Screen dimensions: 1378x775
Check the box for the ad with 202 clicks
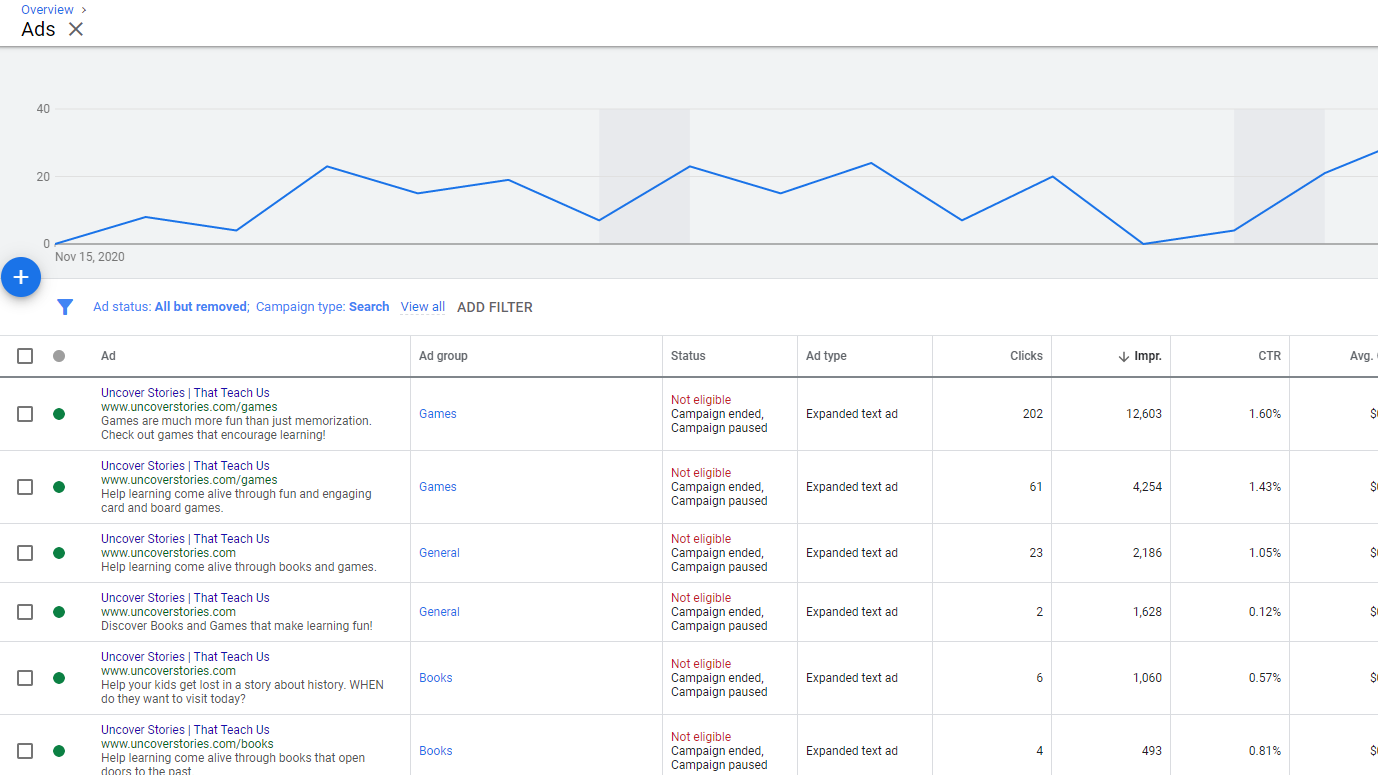(25, 414)
